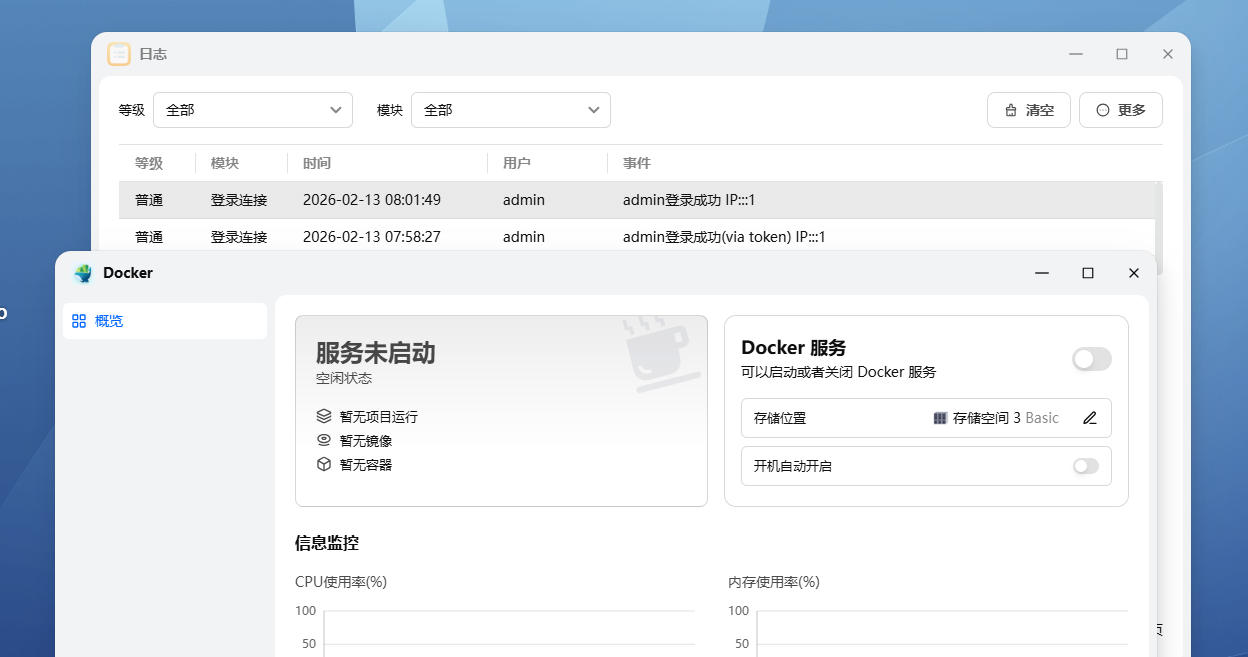This screenshot has width=1248, height=657.
Task: Toggle the 开机自动开启 switch
Action: (x=1085, y=466)
